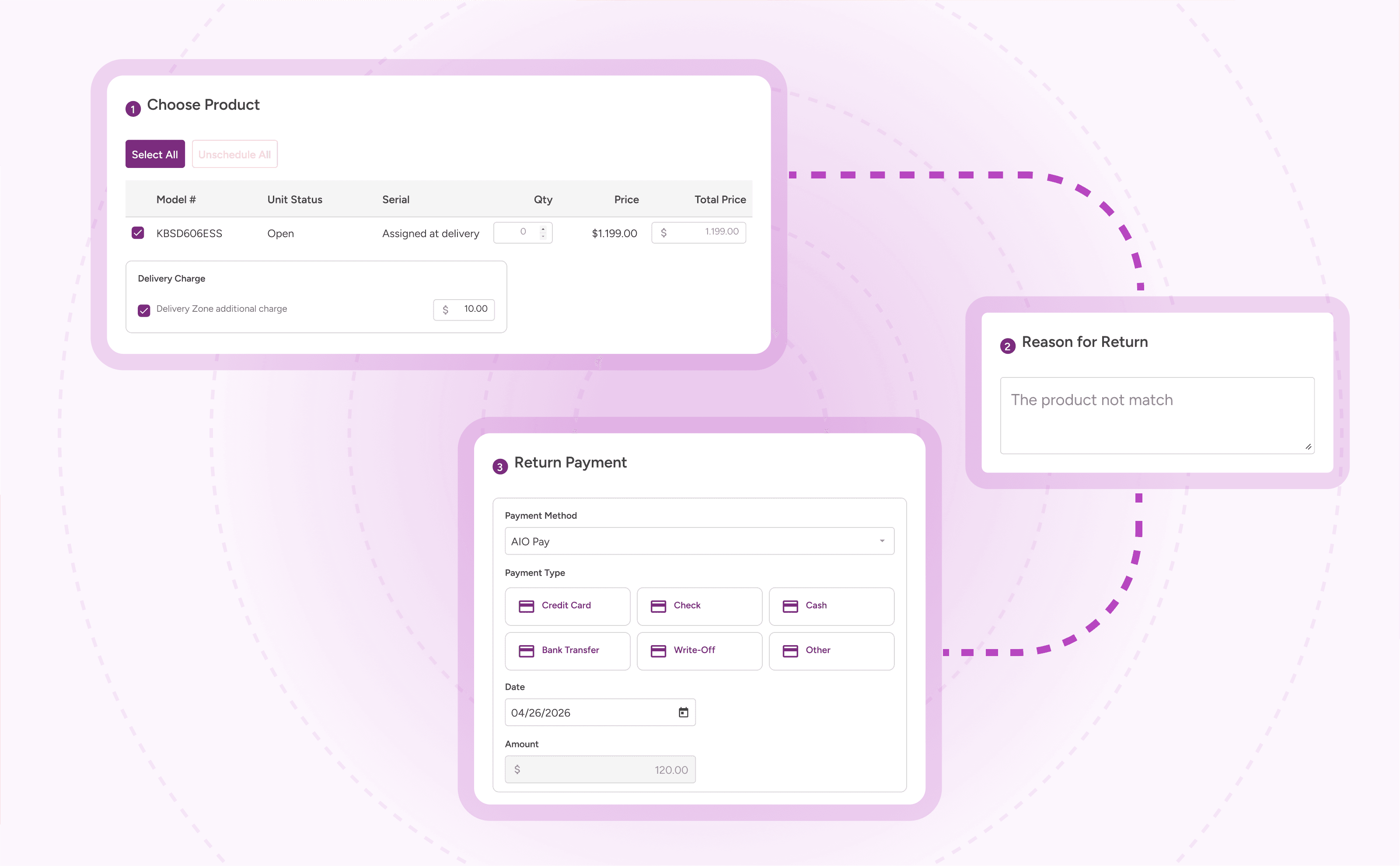Screen dimensions: 1400x866
Task: Uncheck the KBSD606ESS product checkbox
Action: (x=138, y=233)
